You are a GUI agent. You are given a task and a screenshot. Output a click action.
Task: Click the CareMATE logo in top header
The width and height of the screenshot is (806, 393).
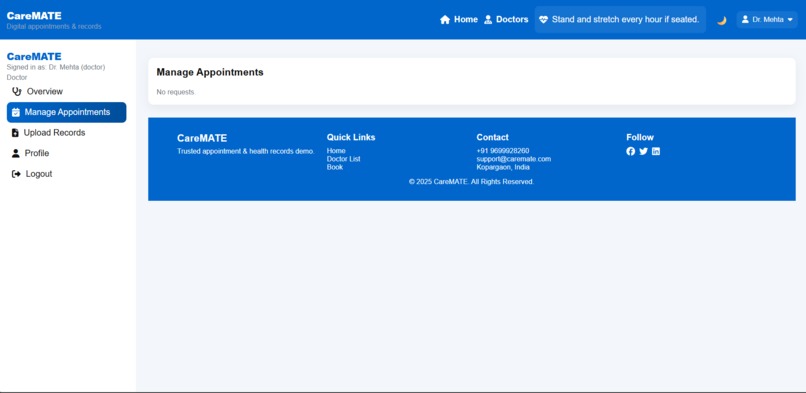click(34, 16)
